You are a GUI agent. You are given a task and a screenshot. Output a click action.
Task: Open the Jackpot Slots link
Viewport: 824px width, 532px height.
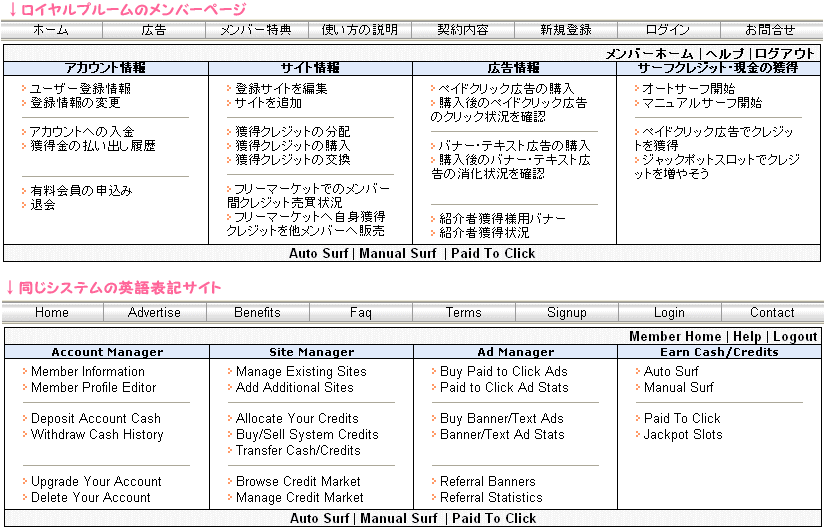pyautogui.click(x=683, y=434)
